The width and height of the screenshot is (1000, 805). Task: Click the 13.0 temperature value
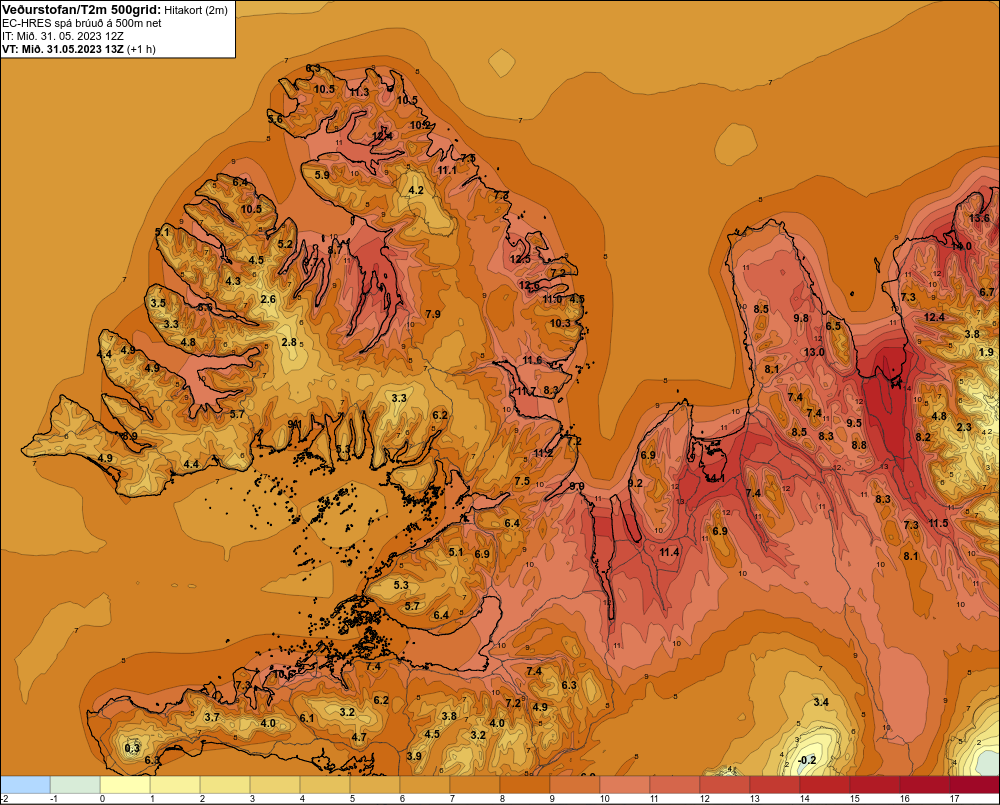point(814,351)
